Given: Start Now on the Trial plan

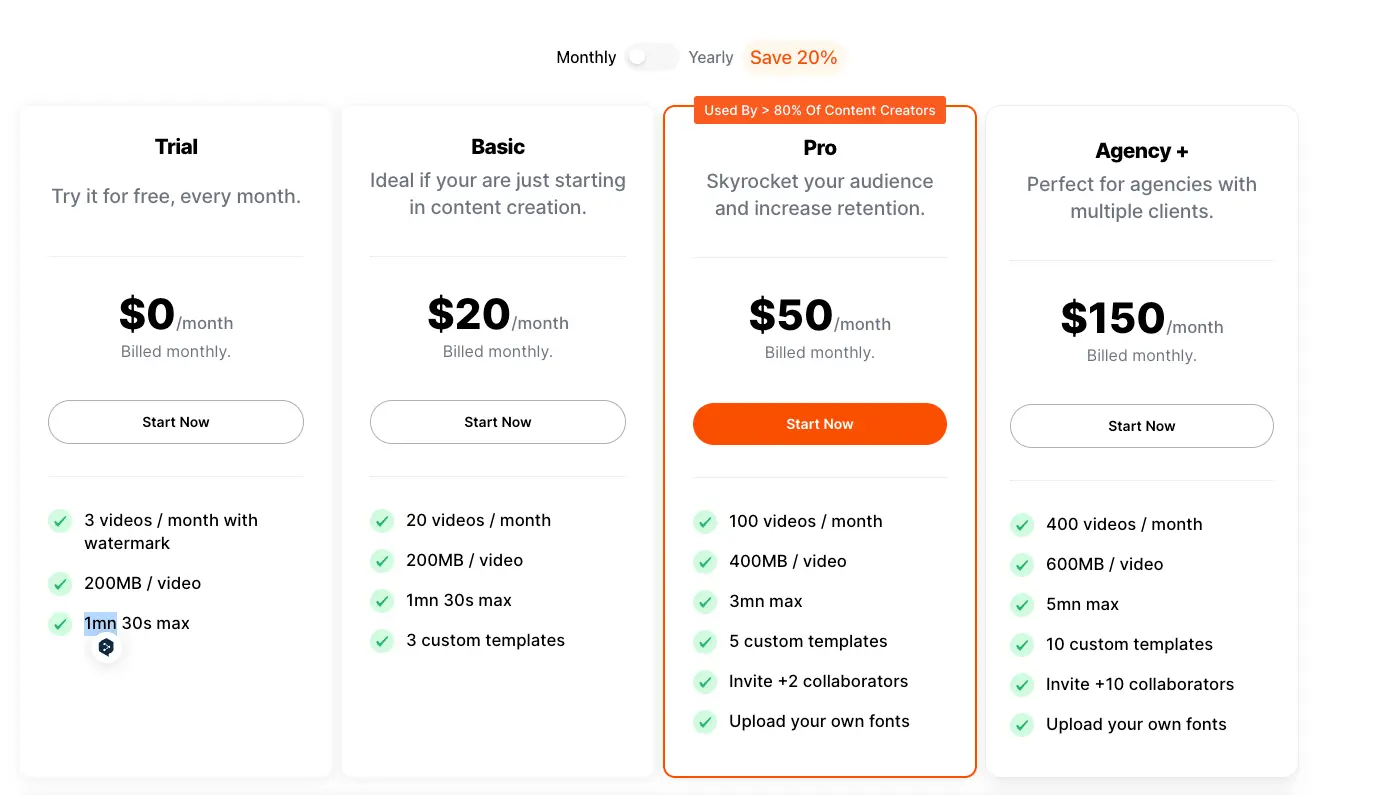Looking at the screenshot, I should click(175, 422).
